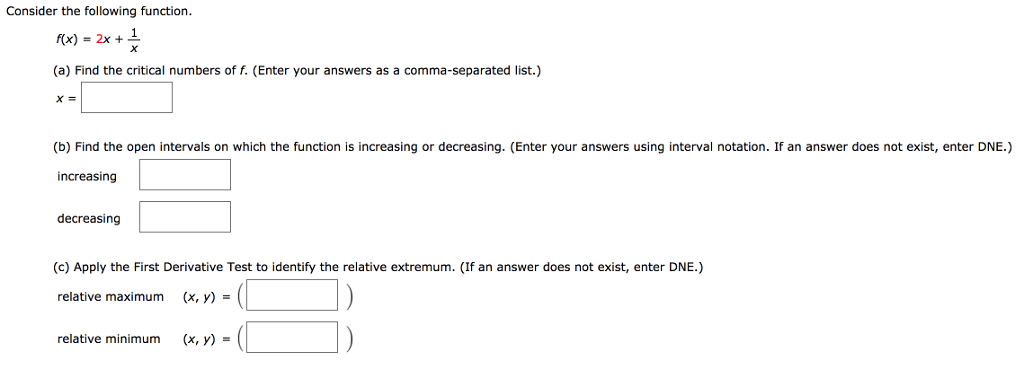Click '(x, y) =' beside relative minimum
The width and height of the screenshot is (1024, 378).
click(206, 339)
